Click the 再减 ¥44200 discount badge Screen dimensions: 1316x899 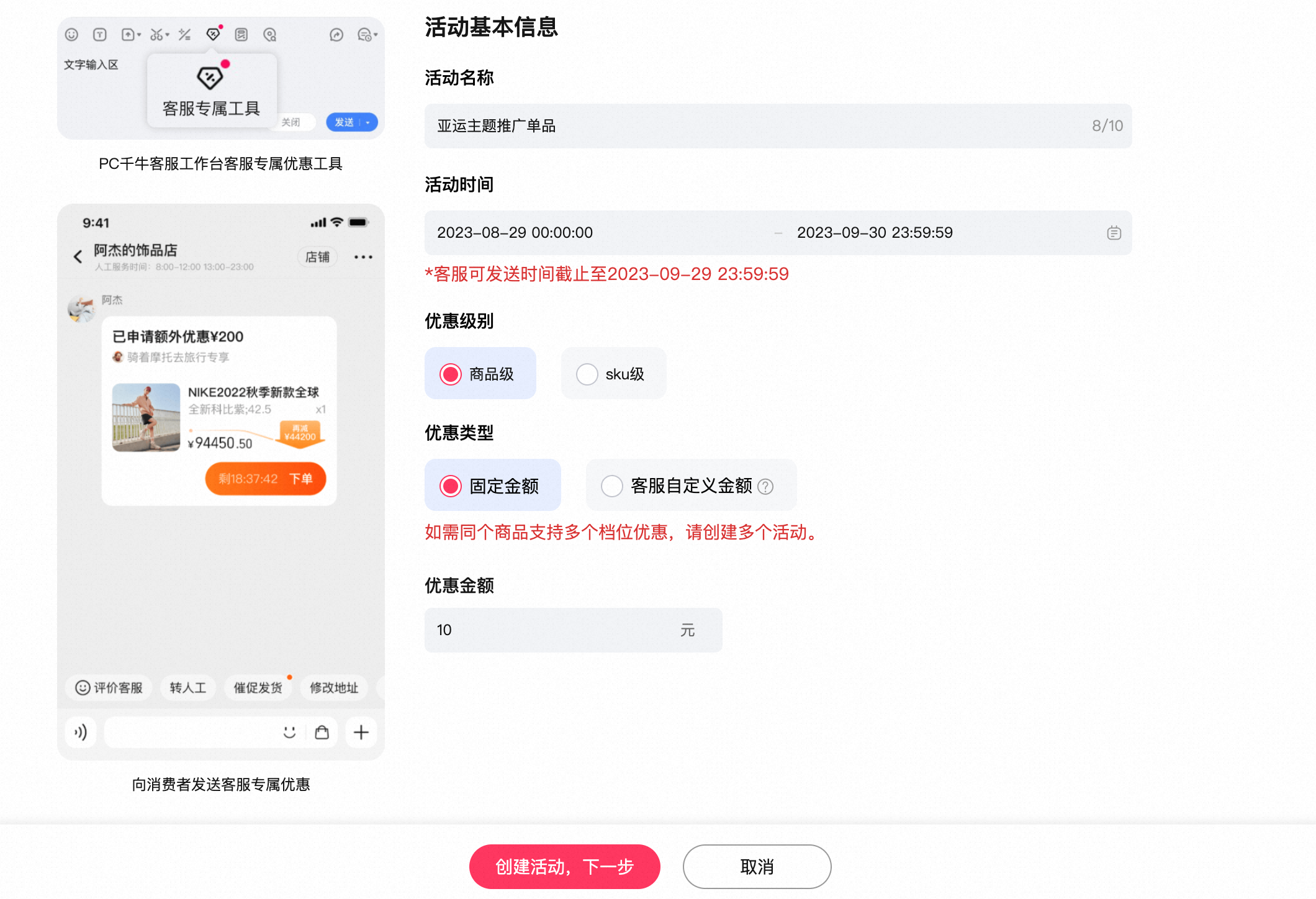300,433
